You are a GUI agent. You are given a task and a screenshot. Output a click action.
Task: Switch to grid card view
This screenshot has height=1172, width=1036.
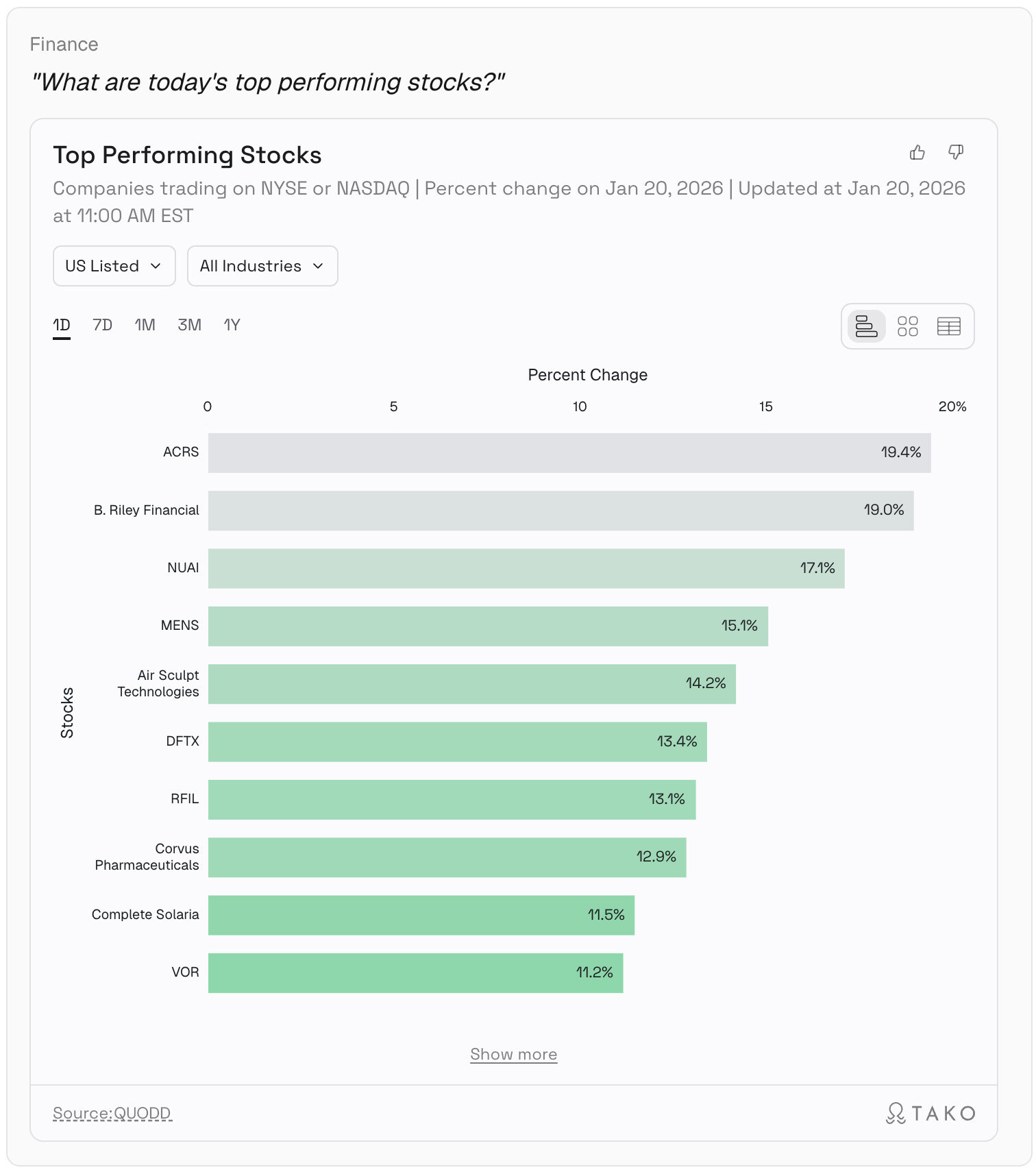(908, 326)
